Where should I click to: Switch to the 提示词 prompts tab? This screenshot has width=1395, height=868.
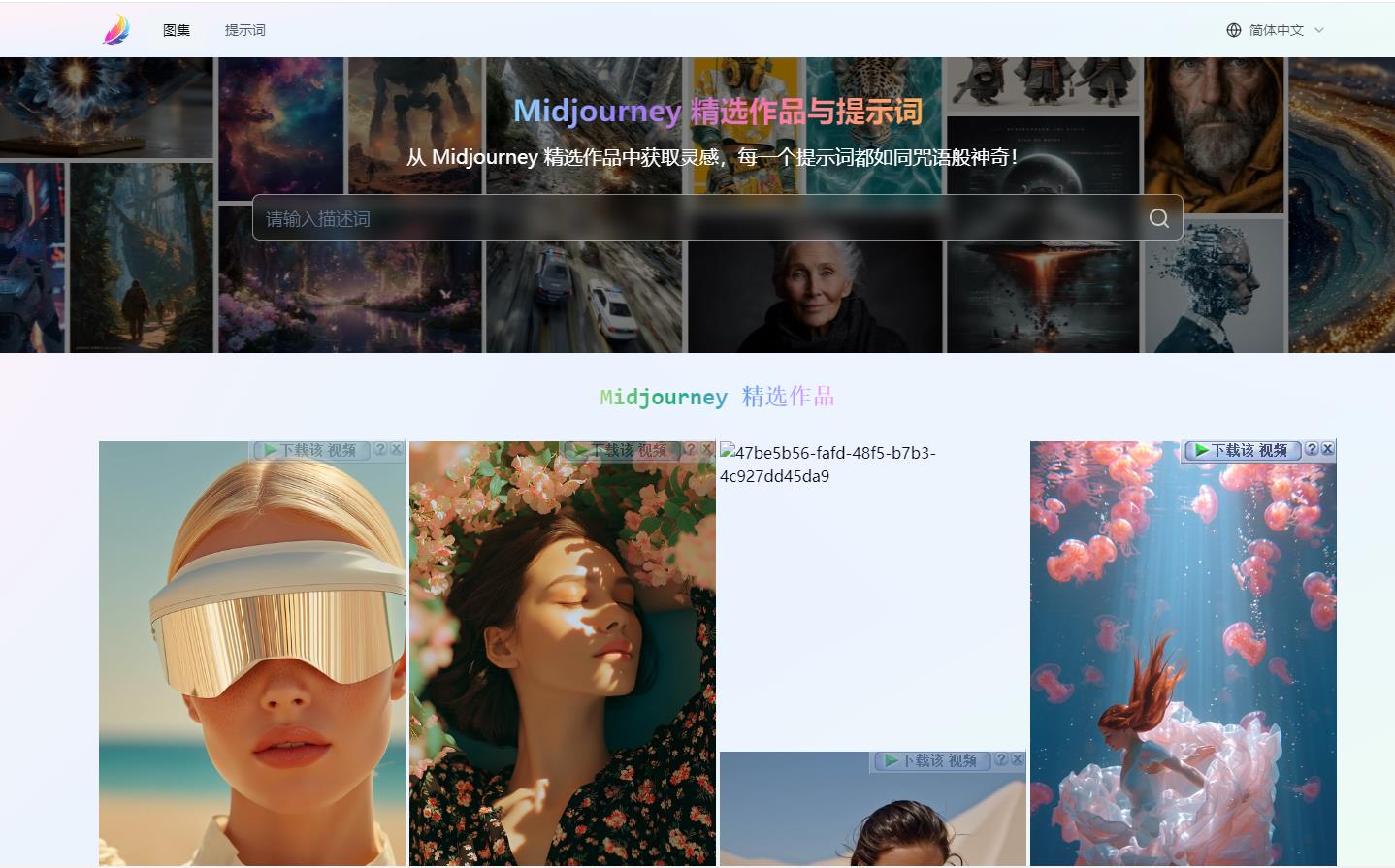[x=244, y=30]
